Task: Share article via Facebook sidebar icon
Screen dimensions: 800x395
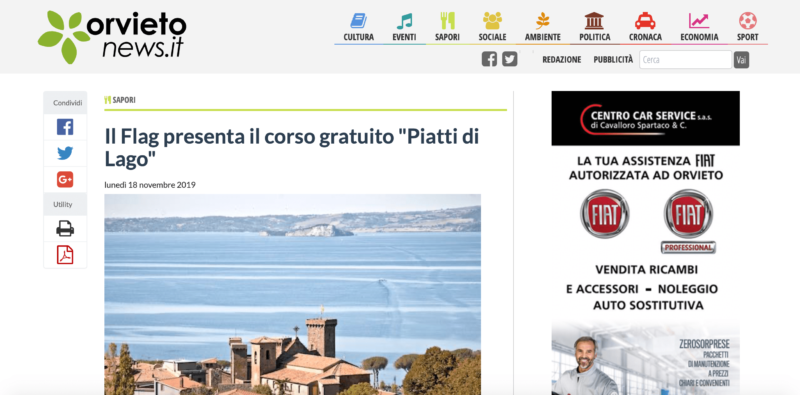Action: point(65,127)
